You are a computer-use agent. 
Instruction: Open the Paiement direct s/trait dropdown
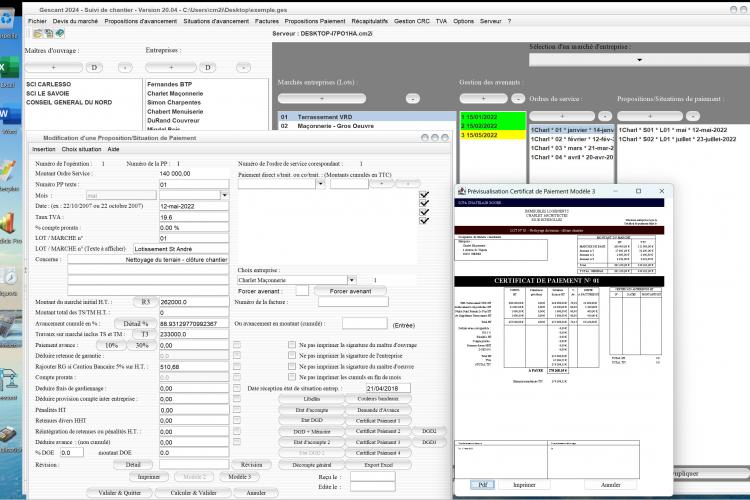(320, 184)
